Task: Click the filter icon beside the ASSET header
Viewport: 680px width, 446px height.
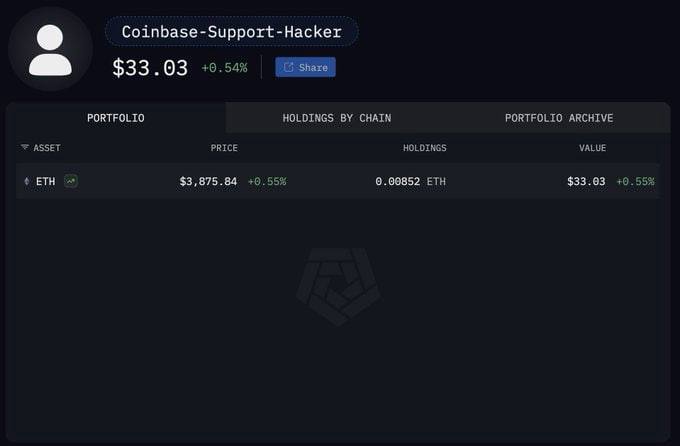Action: [25, 148]
